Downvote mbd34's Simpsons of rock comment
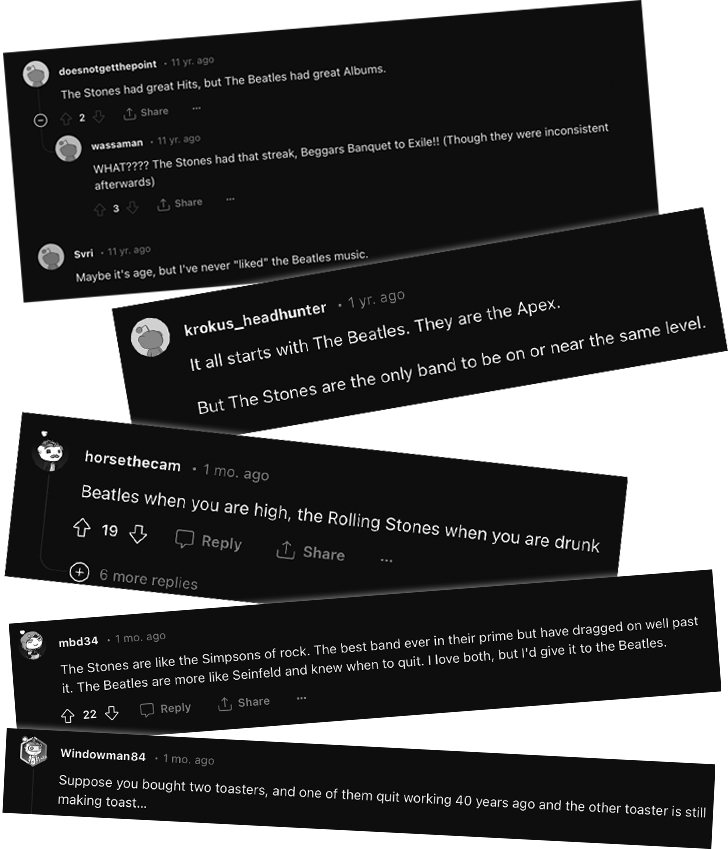 (x=112, y=713)
